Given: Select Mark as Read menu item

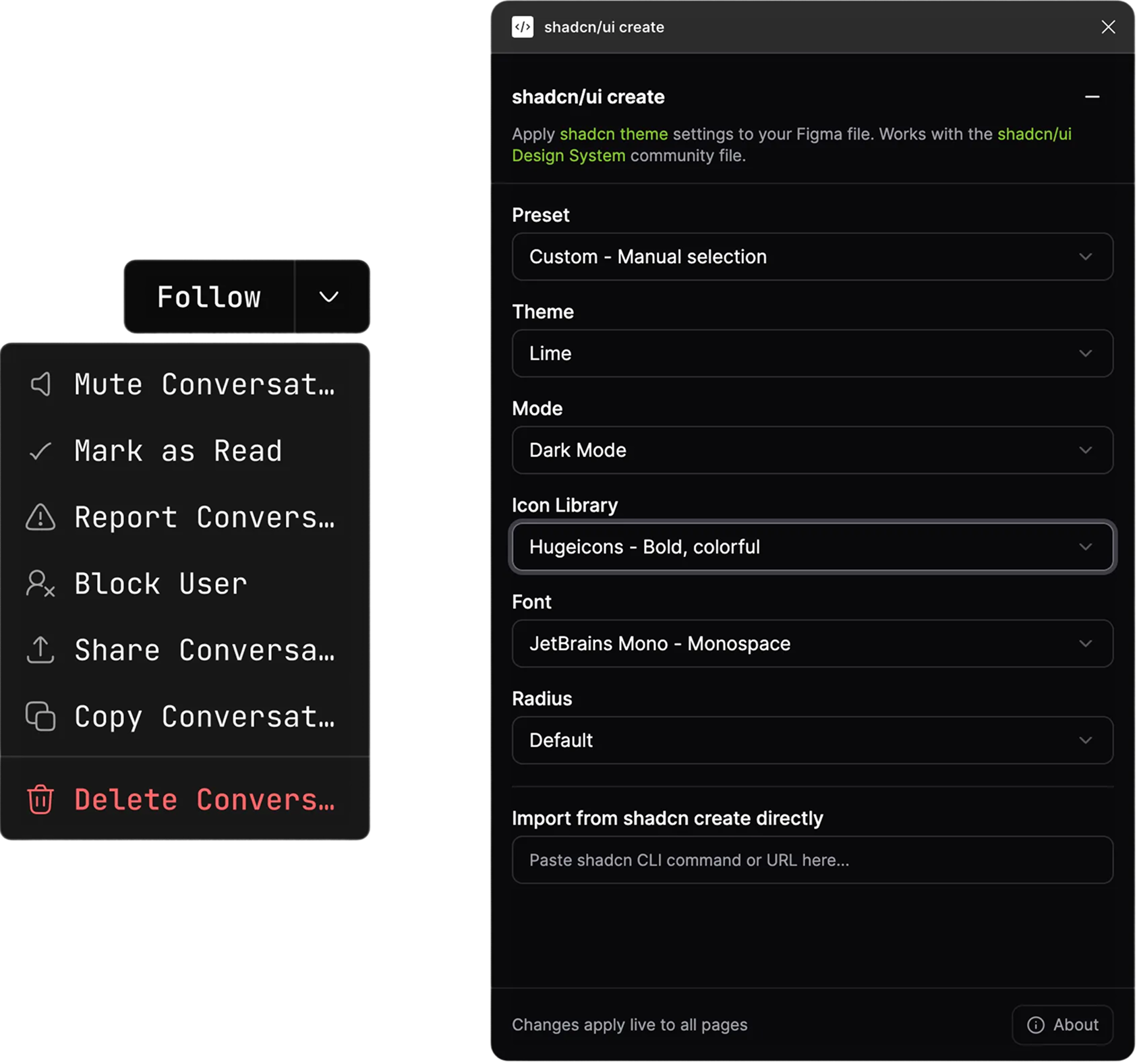Looking at the screenshot, I should 178,451.
